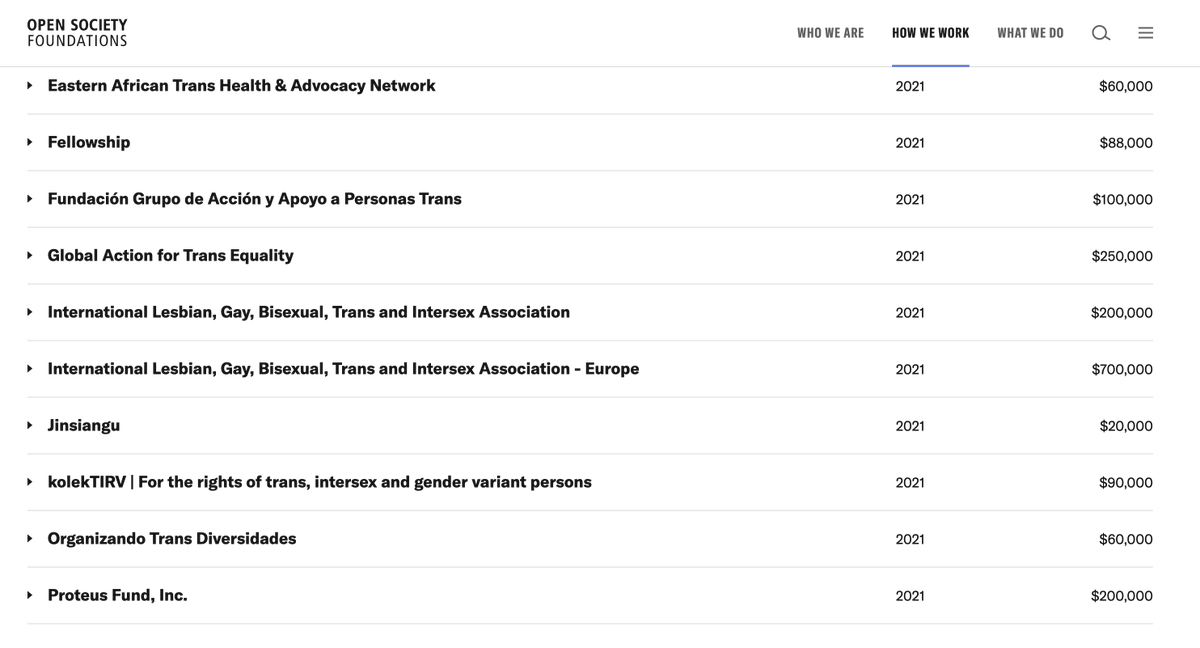1200x648 pixels.
Task: Expand the Jinsiangu row disclosure triangle
Action: (30, 426)
